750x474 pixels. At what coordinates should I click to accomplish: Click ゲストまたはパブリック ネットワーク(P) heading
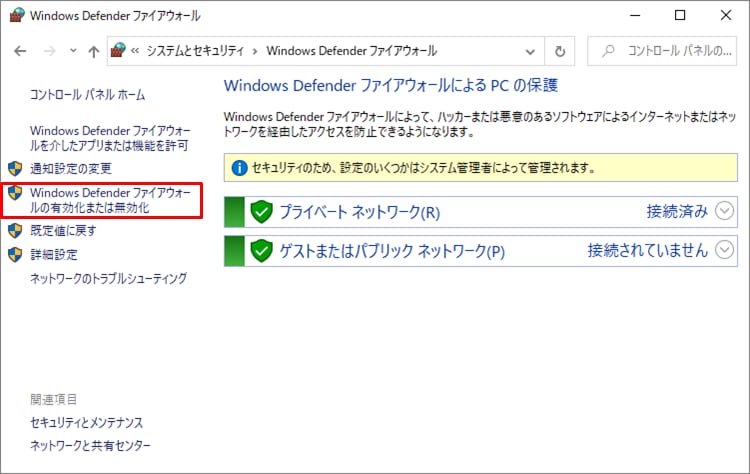point(392,251)
